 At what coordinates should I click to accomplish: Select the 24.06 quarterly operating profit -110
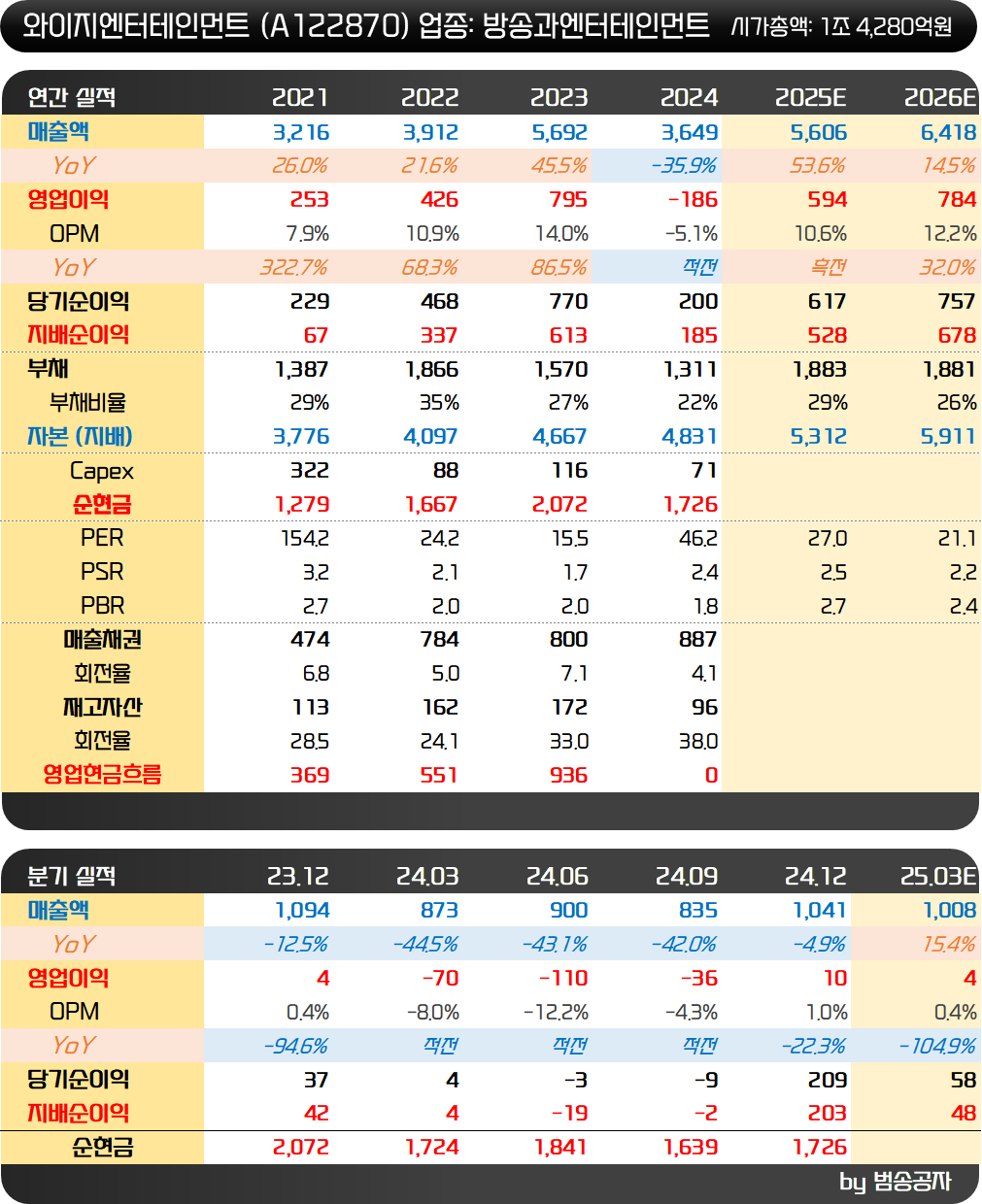[x=563, y=979]
